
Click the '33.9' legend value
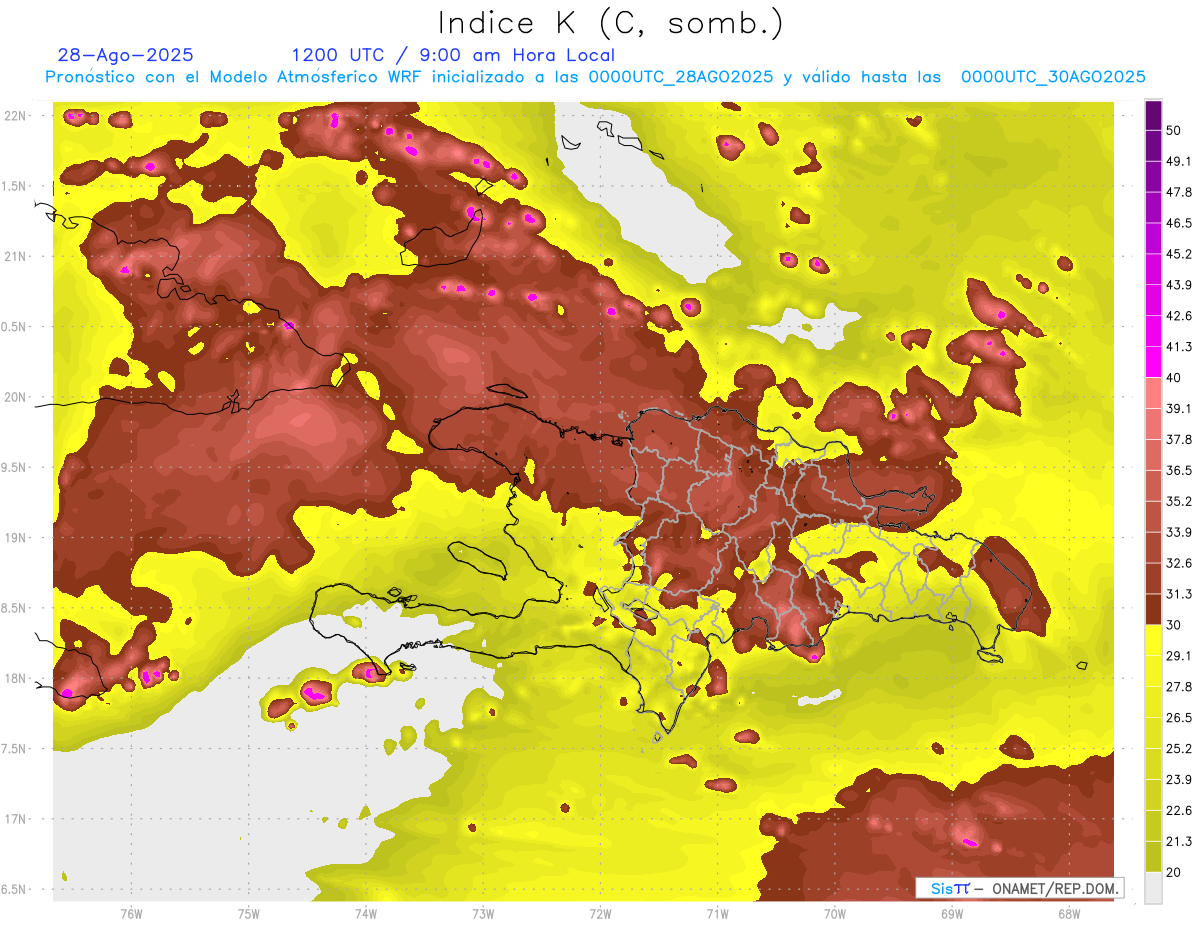pyautogui.click(x=1179, y=532)
